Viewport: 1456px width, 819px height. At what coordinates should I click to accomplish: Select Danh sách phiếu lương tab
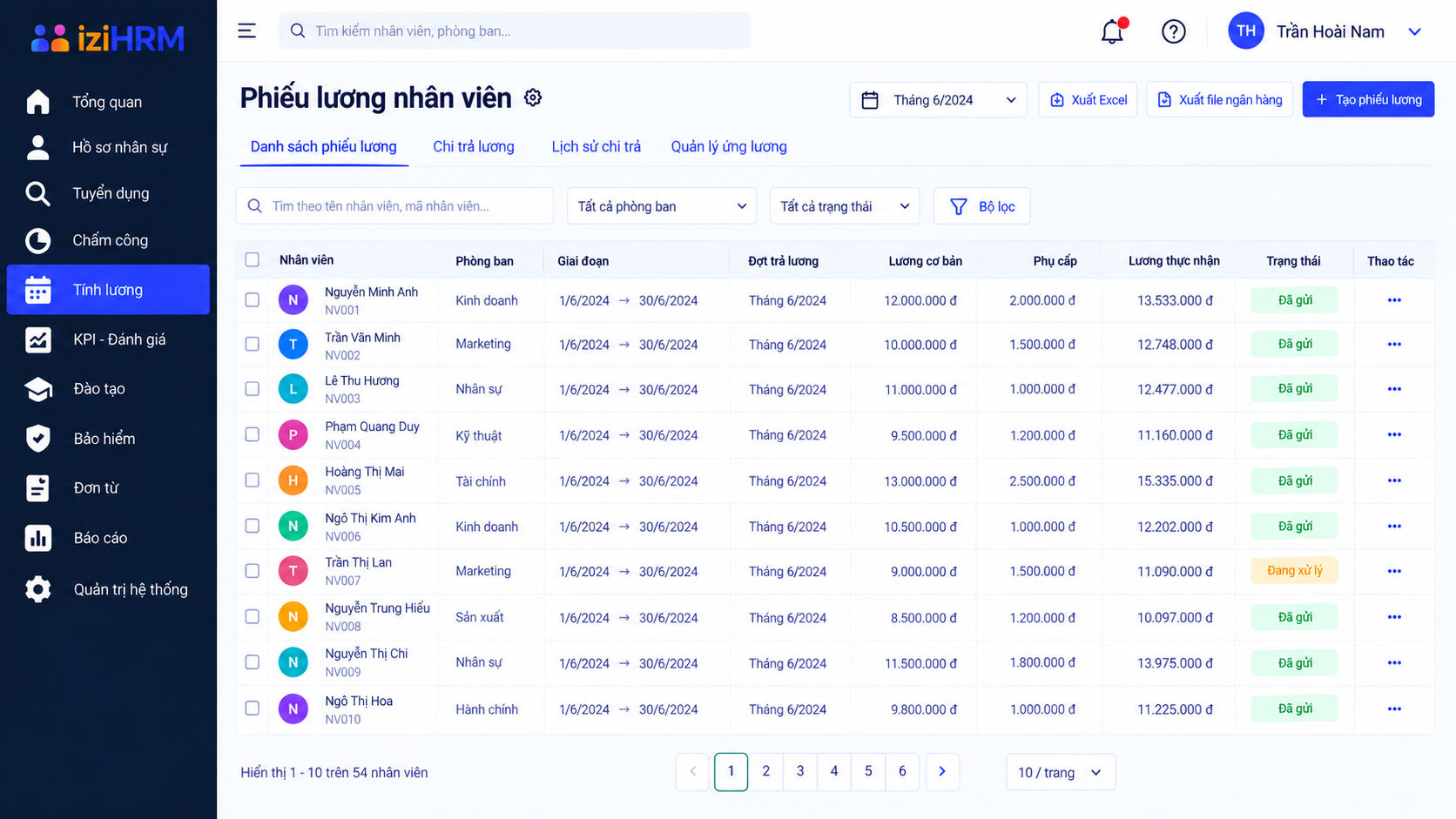324,146
